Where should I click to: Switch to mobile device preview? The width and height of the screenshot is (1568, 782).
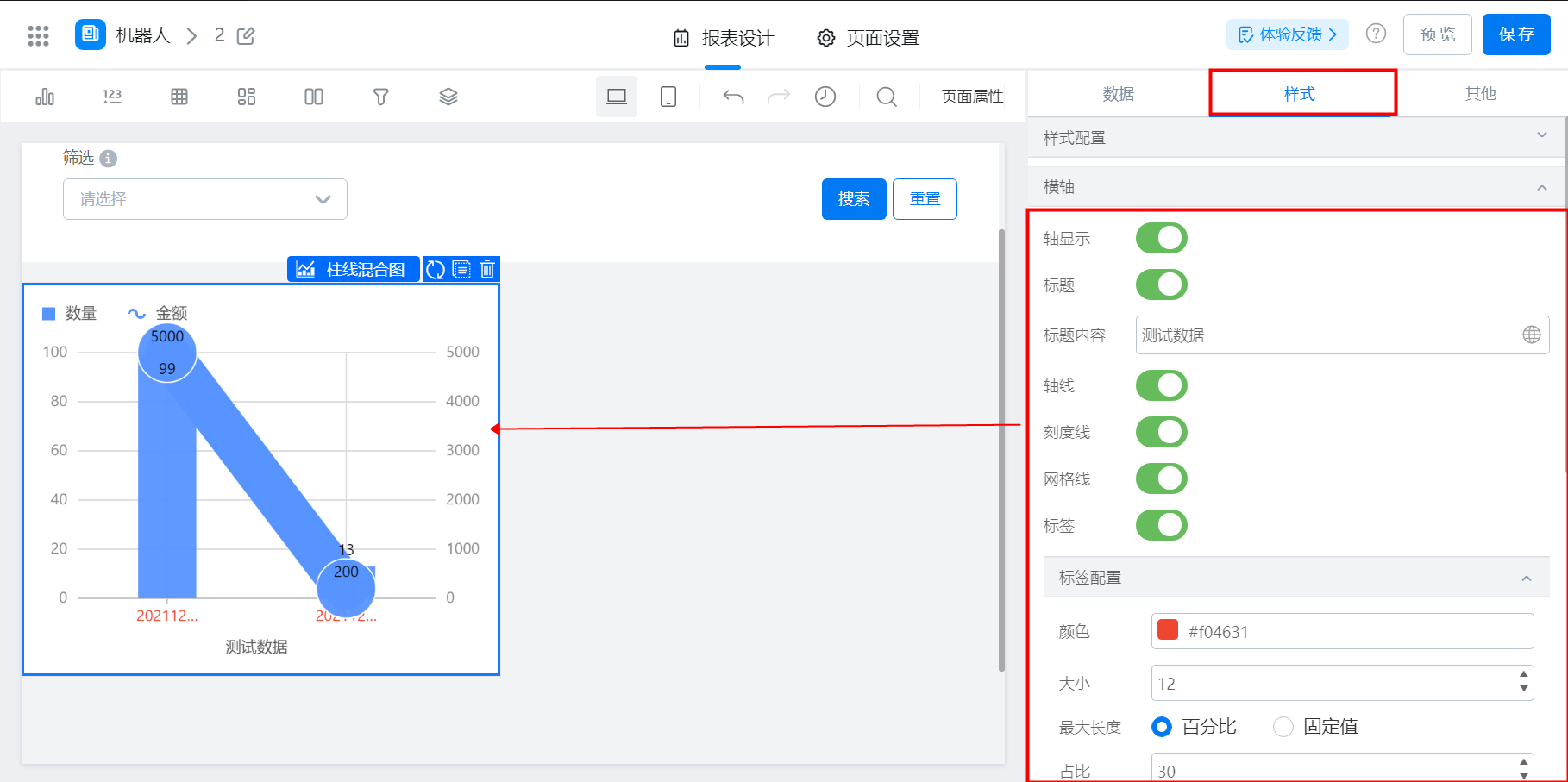668,97
